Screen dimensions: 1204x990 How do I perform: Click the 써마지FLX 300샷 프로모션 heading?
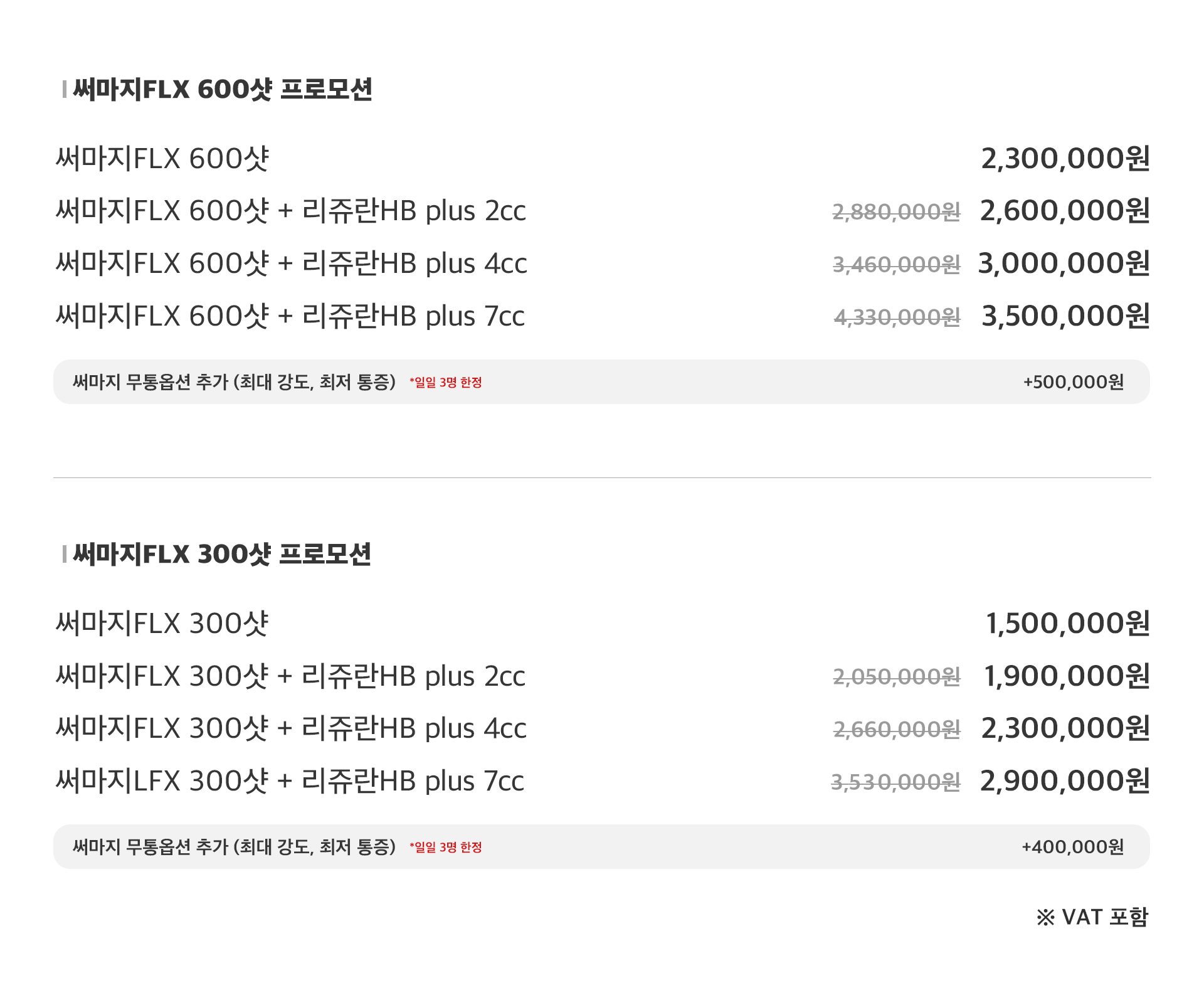tap(222, 555)
